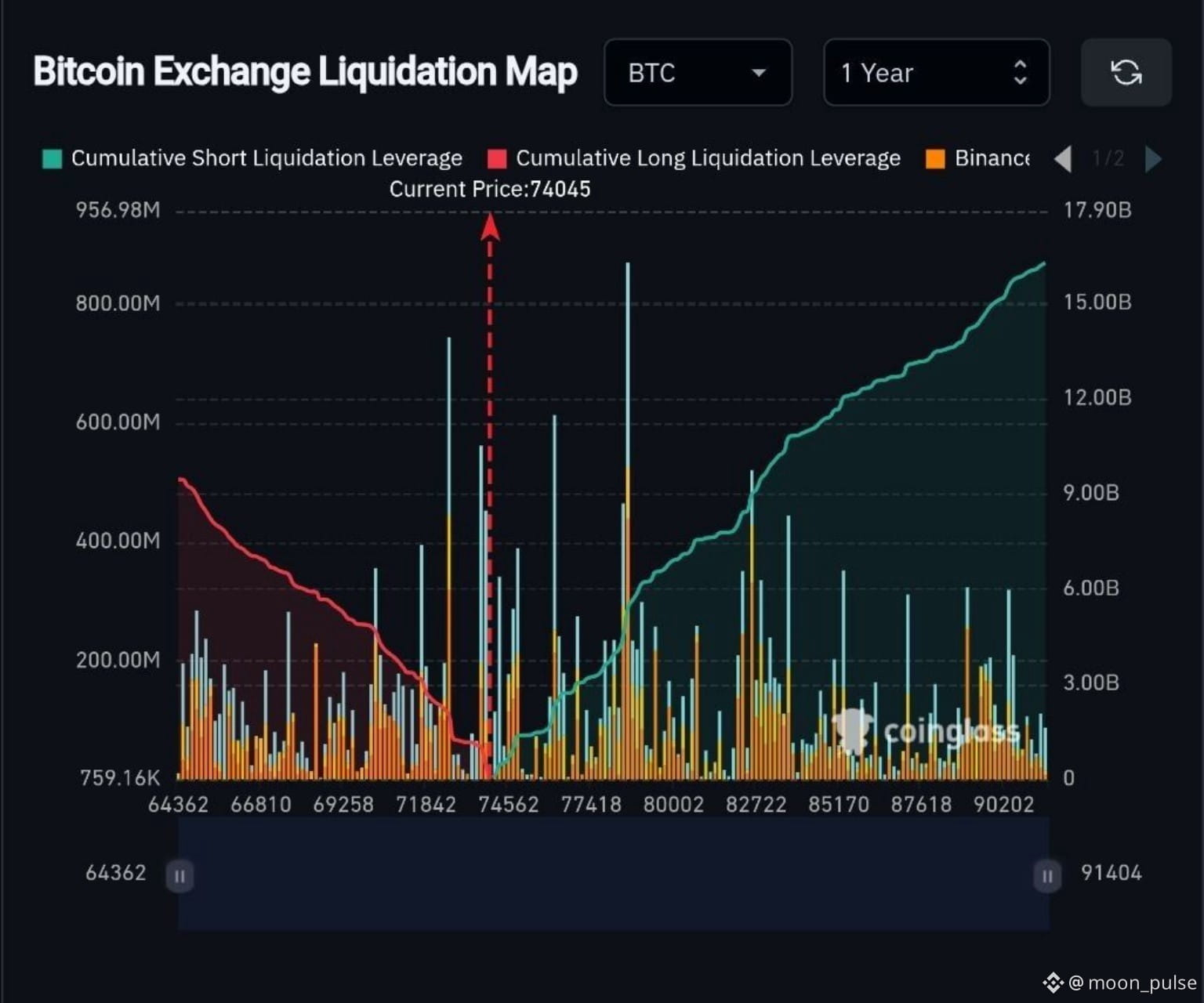Click the 90202 x-axis price label
This screenshot has width=1204, height=1003.
(1004, 805)
